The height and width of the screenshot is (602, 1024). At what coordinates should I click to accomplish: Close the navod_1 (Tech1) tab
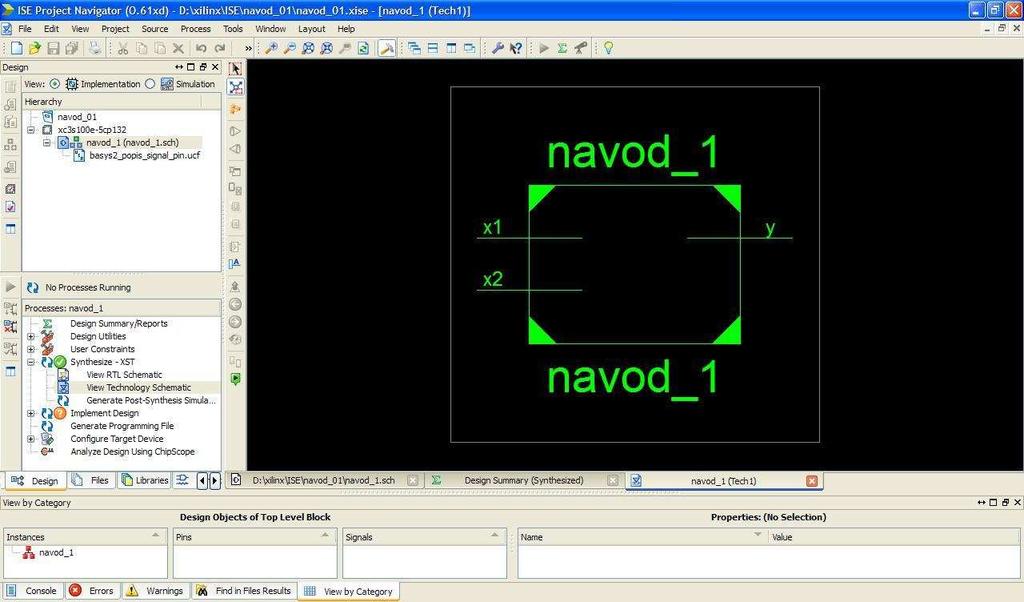click(x=812, y=481)
